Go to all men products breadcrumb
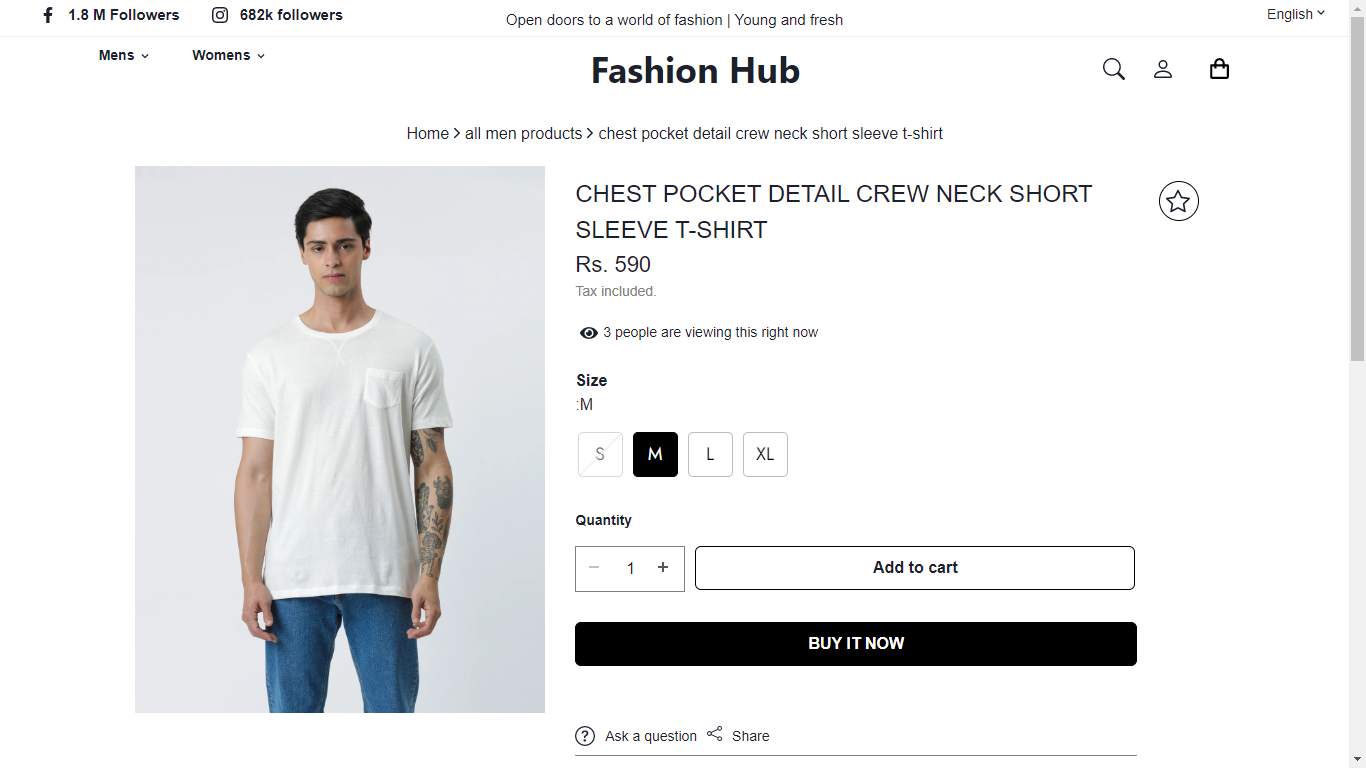This screenshot has width=1366, height=768. [x=523, y=133]
